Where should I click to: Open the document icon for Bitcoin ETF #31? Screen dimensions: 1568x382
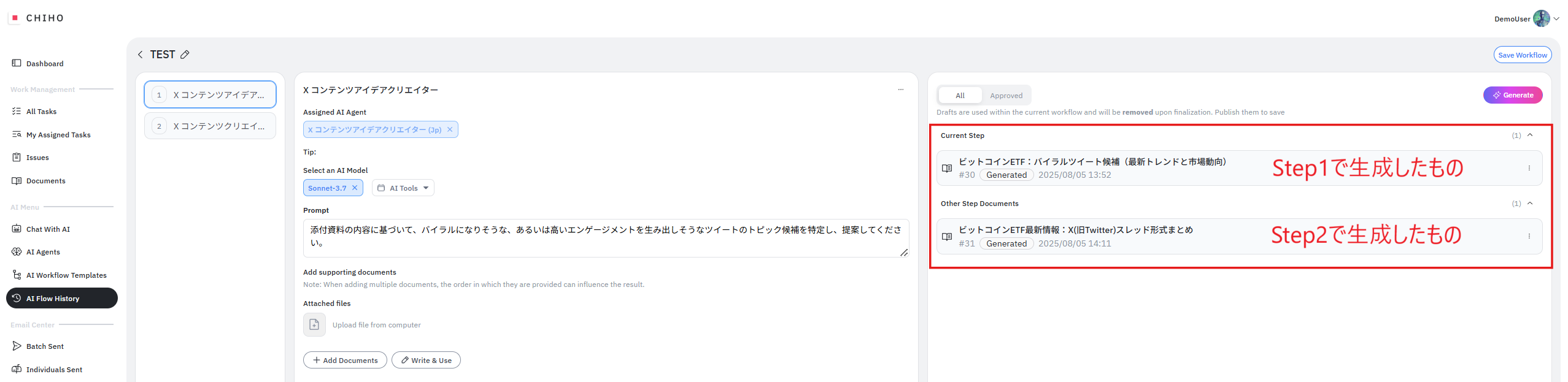pos(947,237)
